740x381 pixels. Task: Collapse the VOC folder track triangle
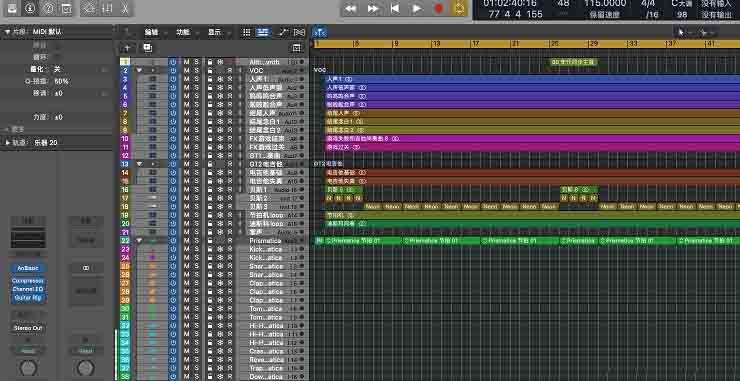[140, 70]
